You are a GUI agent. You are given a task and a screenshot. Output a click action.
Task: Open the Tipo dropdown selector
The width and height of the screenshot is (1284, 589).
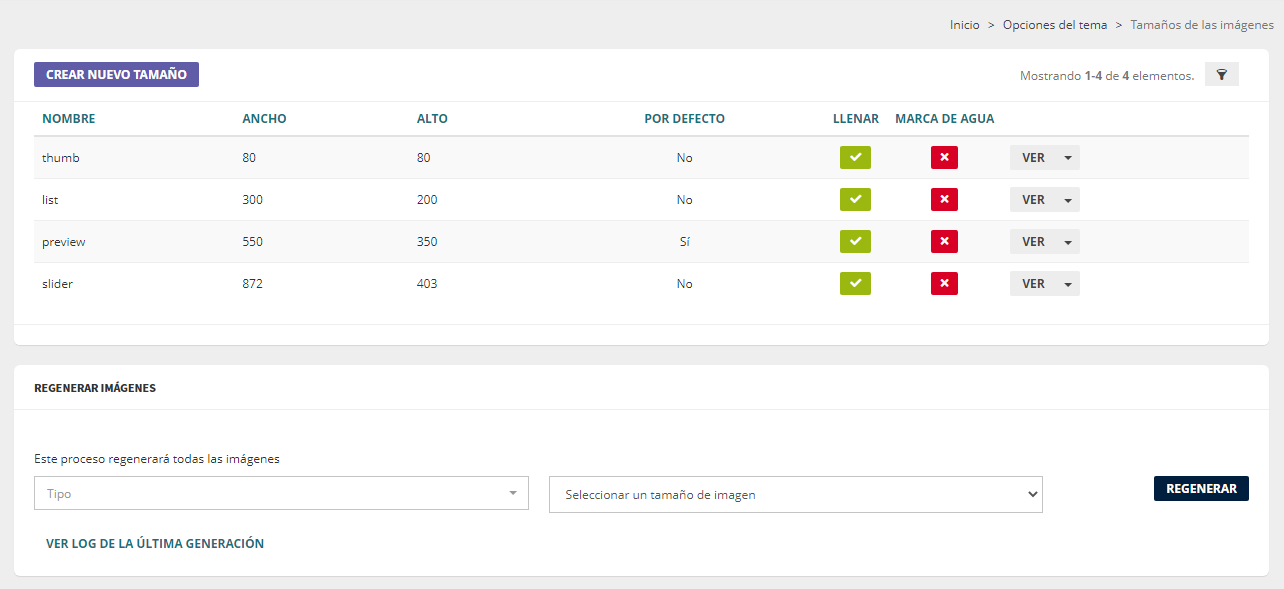point(281,493)
